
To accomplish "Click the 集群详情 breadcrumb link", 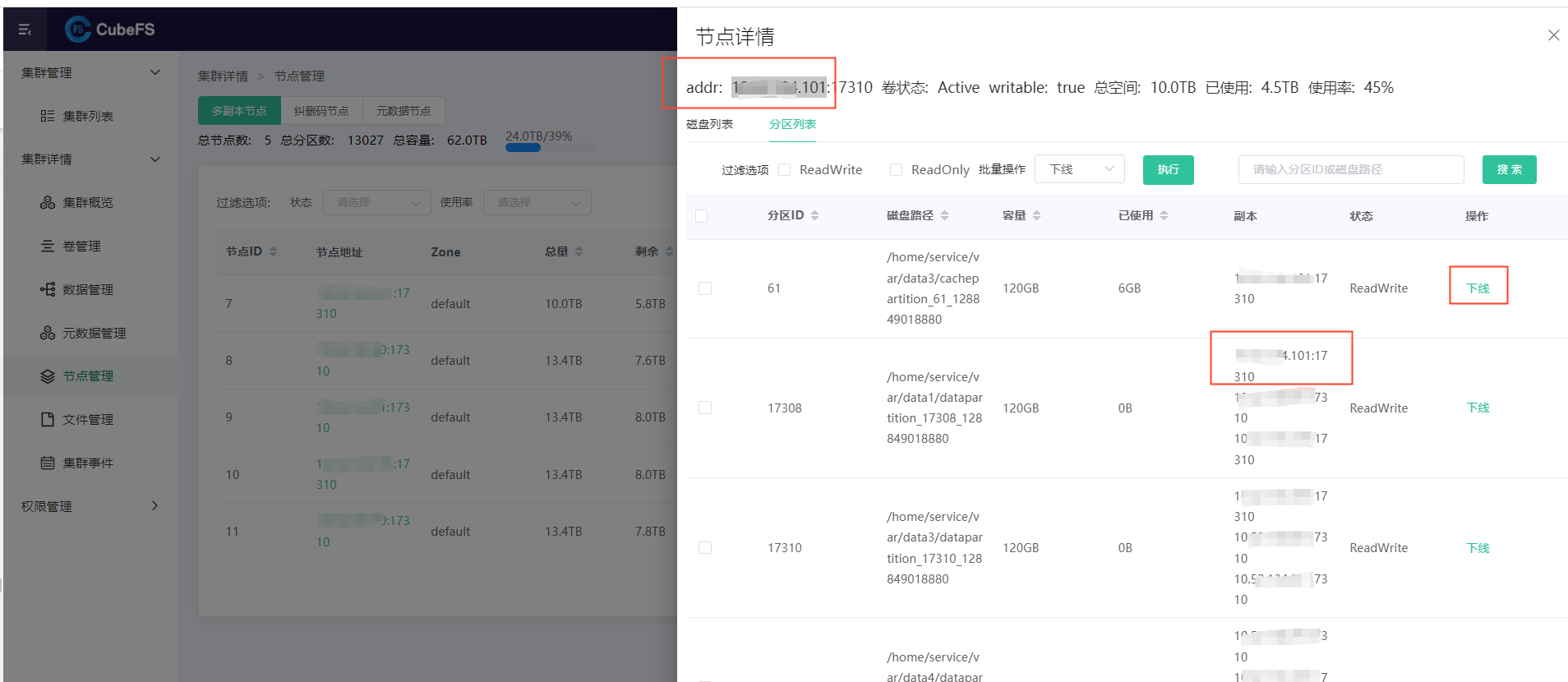I will [x=223, y=76].
